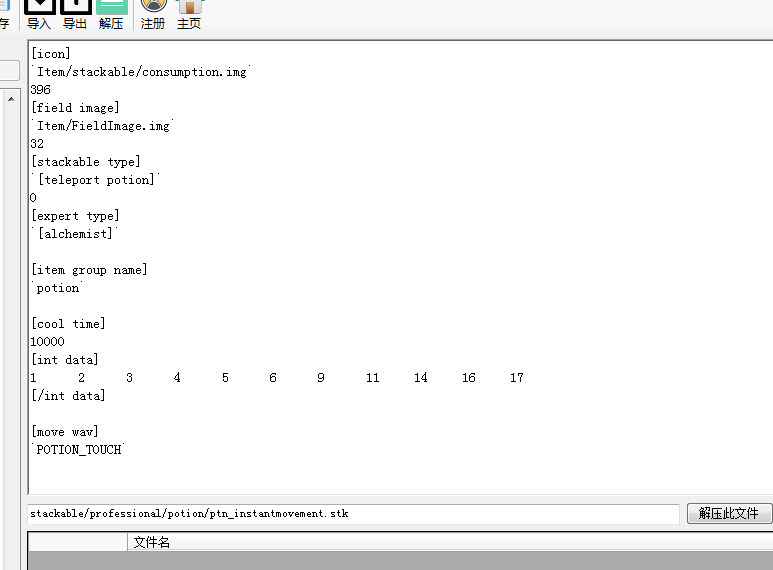Click the [field image] tag line
The image size is (773, 570).
pyautogui.click(x=75, y=107)
